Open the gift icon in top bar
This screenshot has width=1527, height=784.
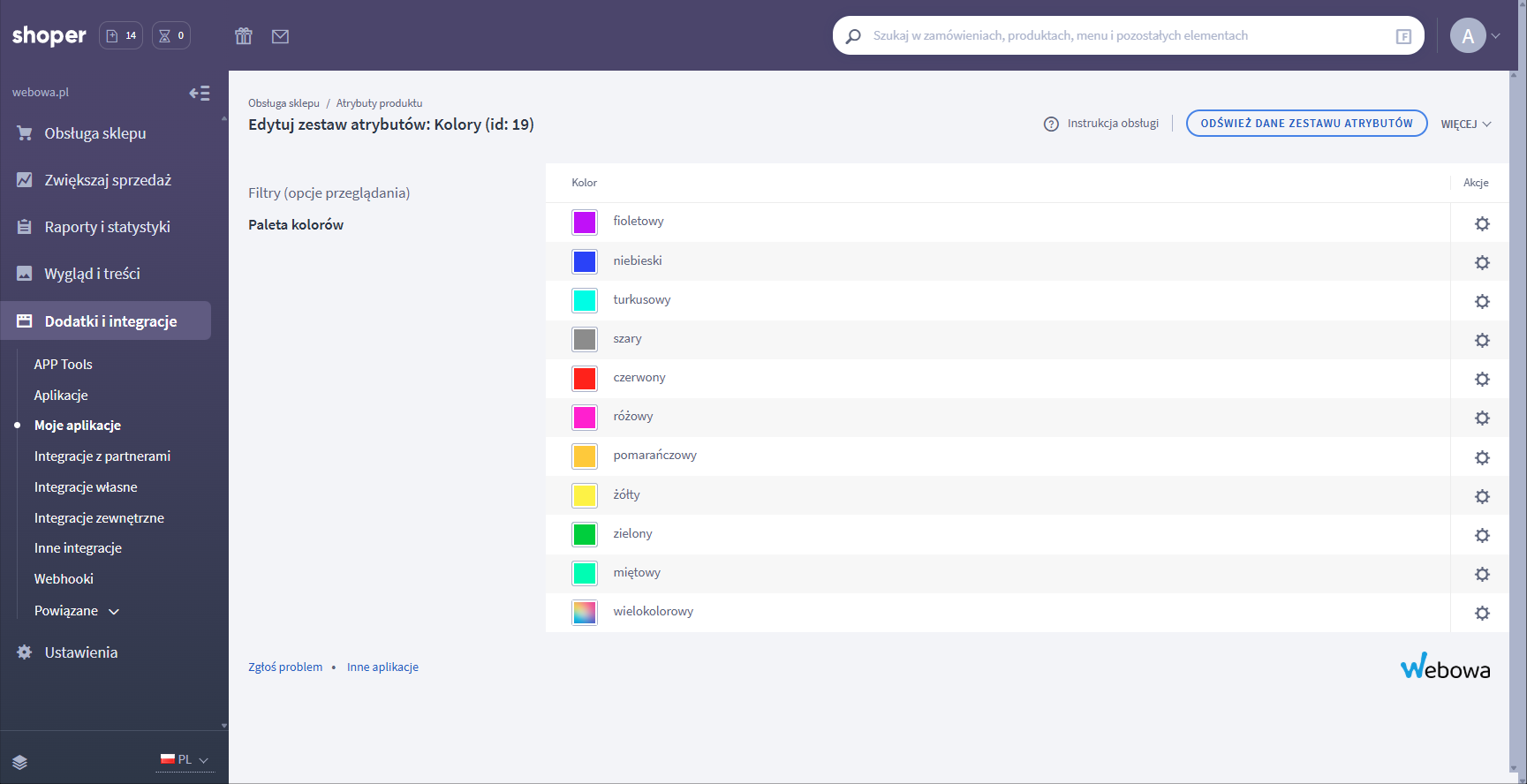pos(244,36)
